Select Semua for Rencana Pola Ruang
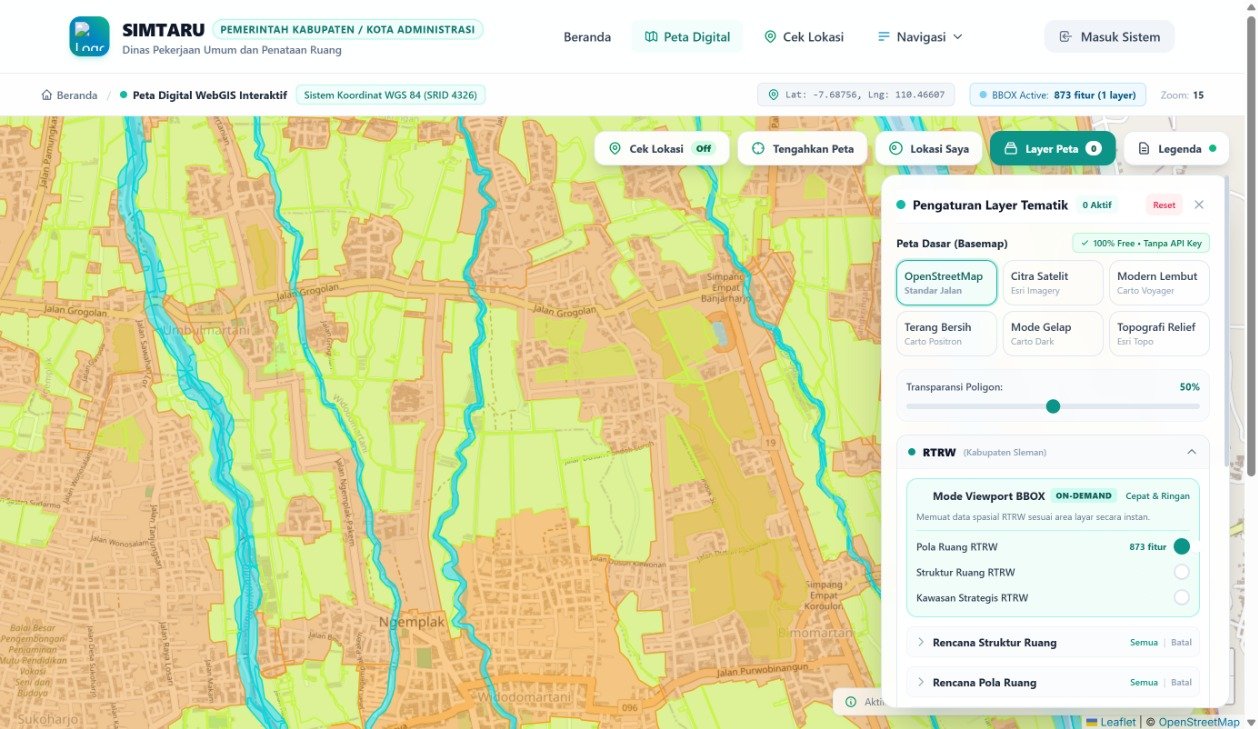1258x729 pixels. (1144, 682)
